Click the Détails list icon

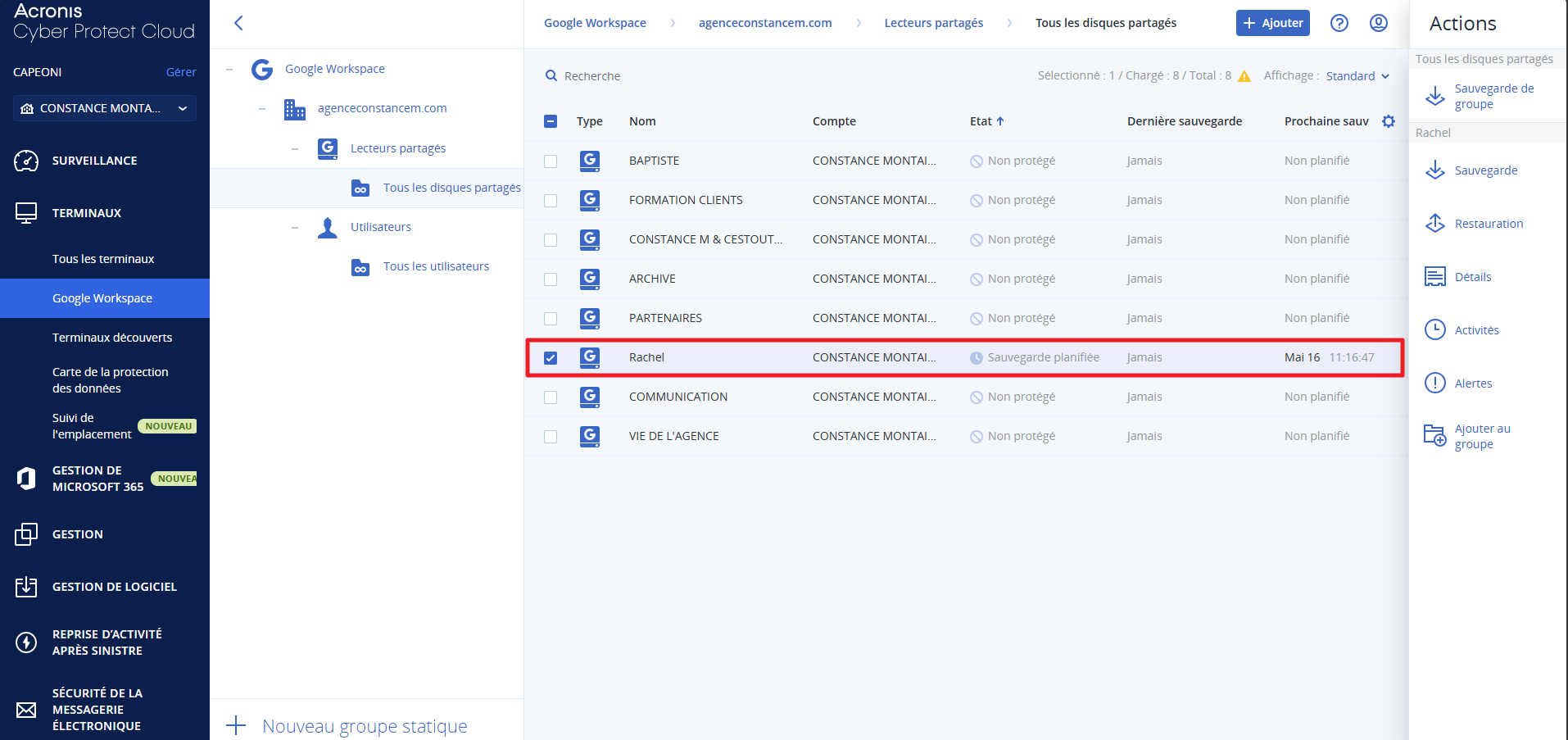[1435, 276]
